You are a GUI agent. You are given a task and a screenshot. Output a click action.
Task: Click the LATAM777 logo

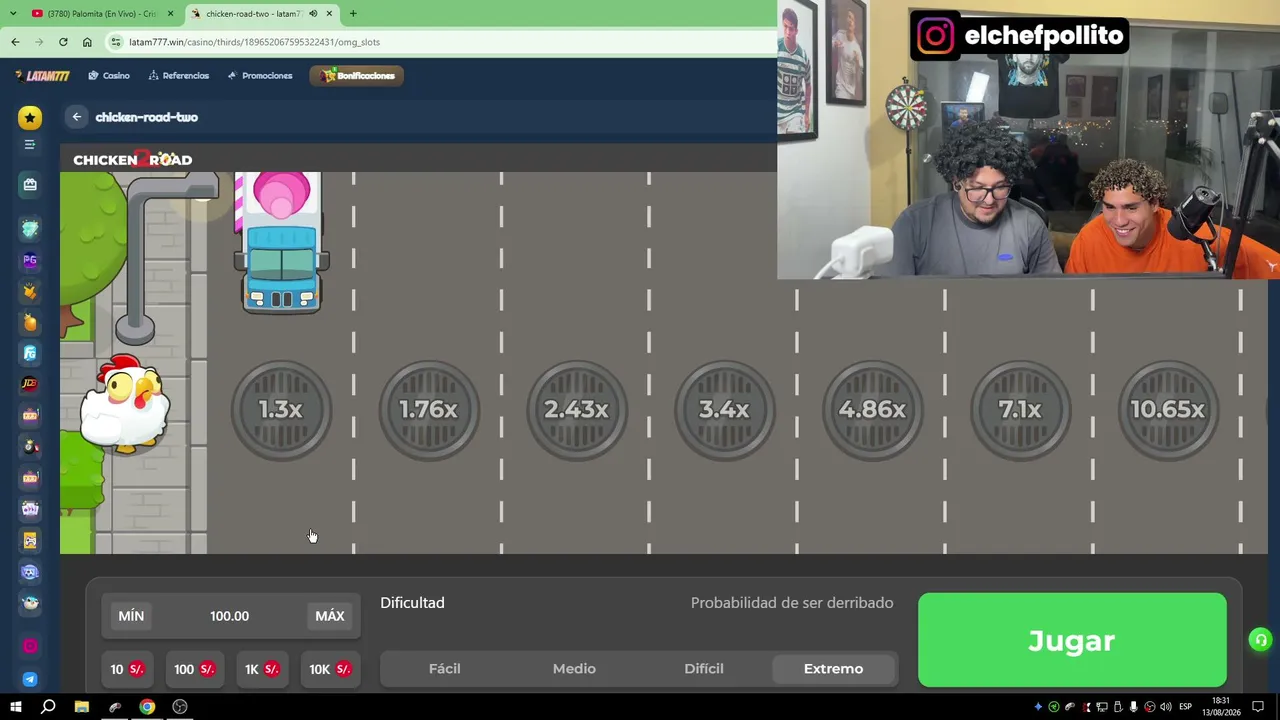click(42, 76)
